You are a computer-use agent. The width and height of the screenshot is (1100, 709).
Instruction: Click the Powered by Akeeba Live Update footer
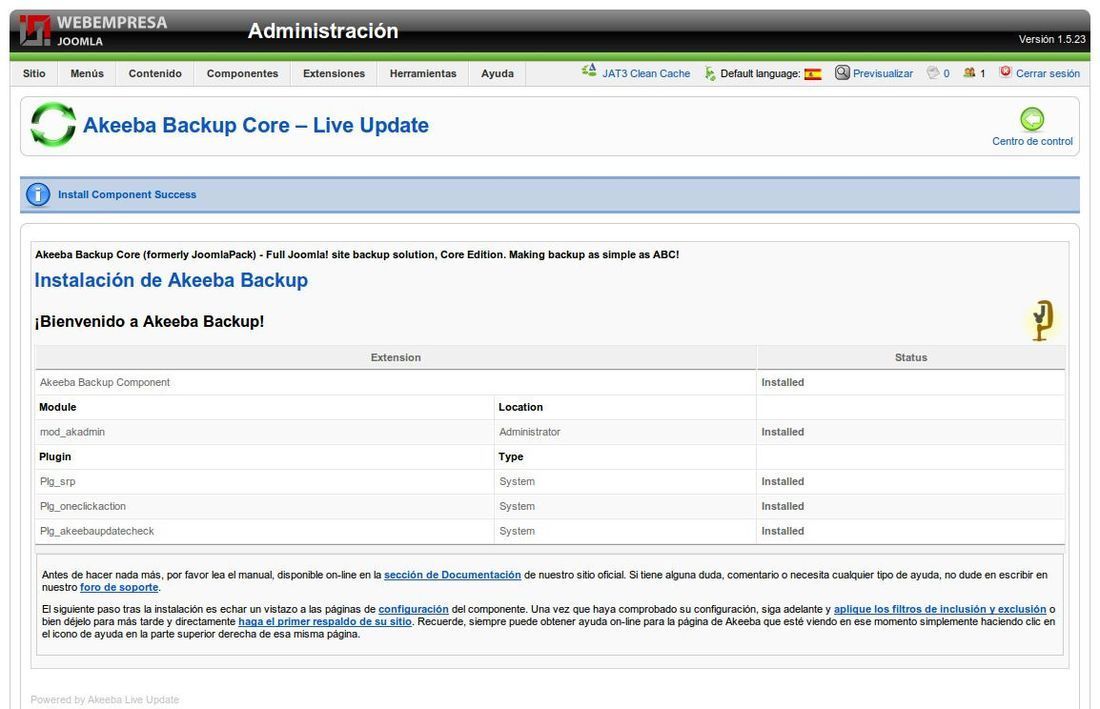[105, 700]
